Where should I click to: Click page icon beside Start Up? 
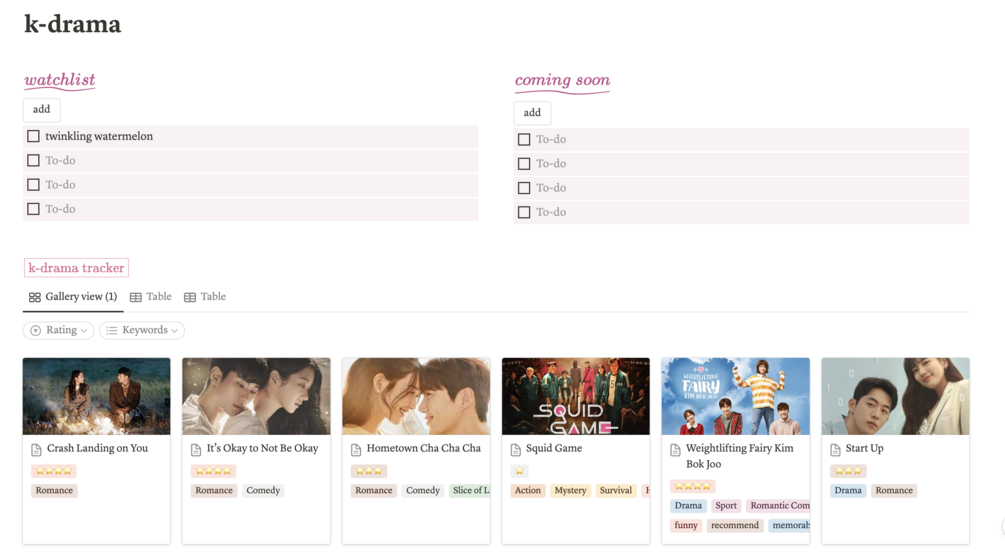[835, 450]
